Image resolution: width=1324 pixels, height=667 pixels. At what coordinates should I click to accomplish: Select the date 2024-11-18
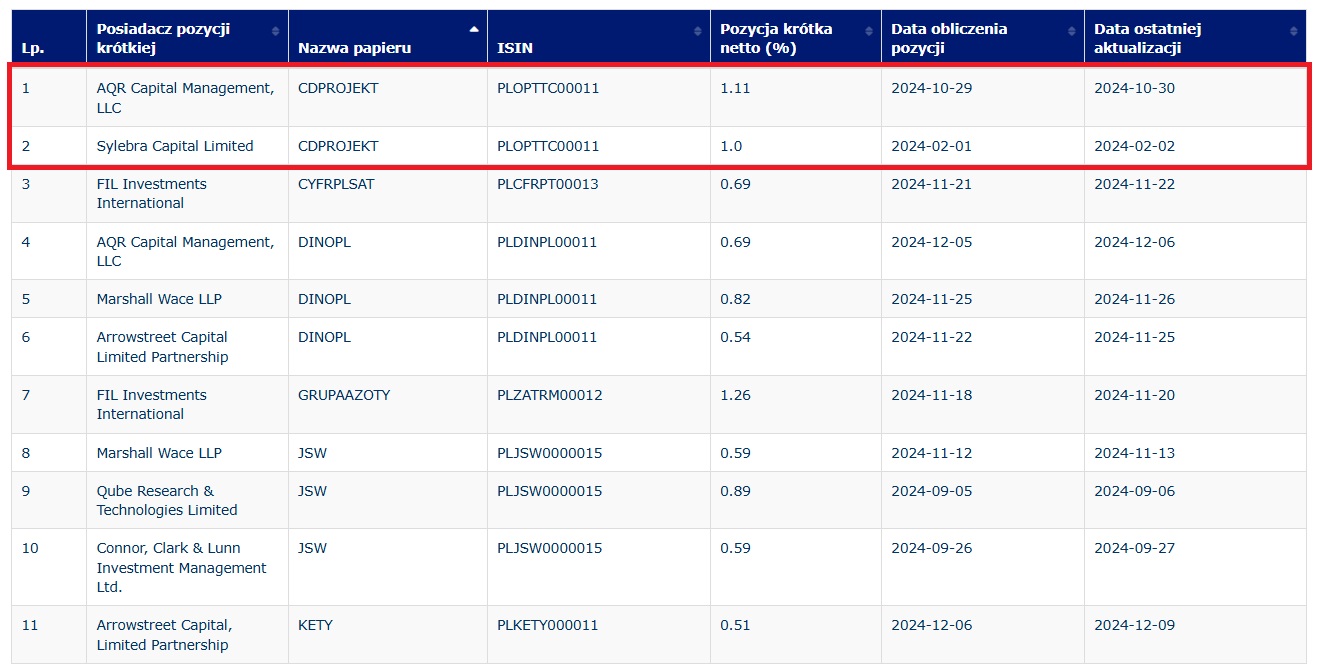pyautogui.click(x=932, y=395)
